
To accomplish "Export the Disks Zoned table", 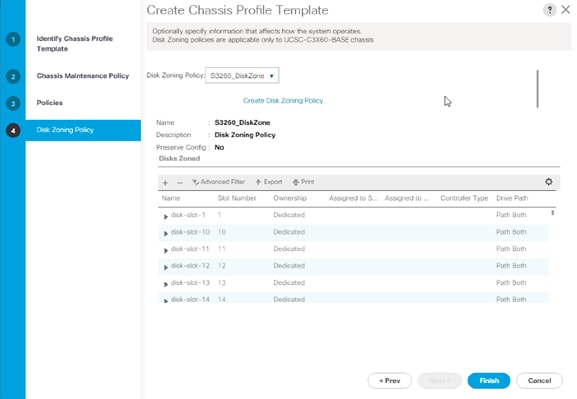I will (269, 182).
